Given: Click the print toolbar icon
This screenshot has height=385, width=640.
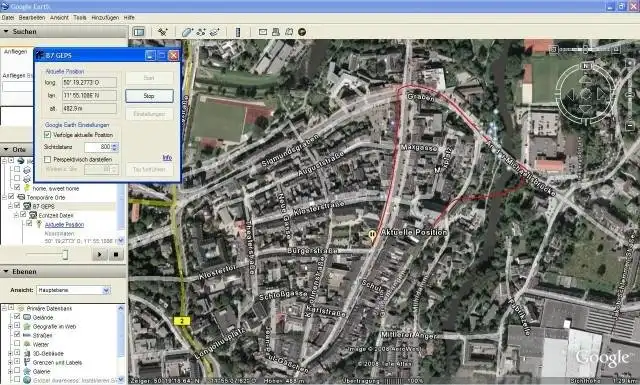Looking at the screenshot, I should [276, 32].
